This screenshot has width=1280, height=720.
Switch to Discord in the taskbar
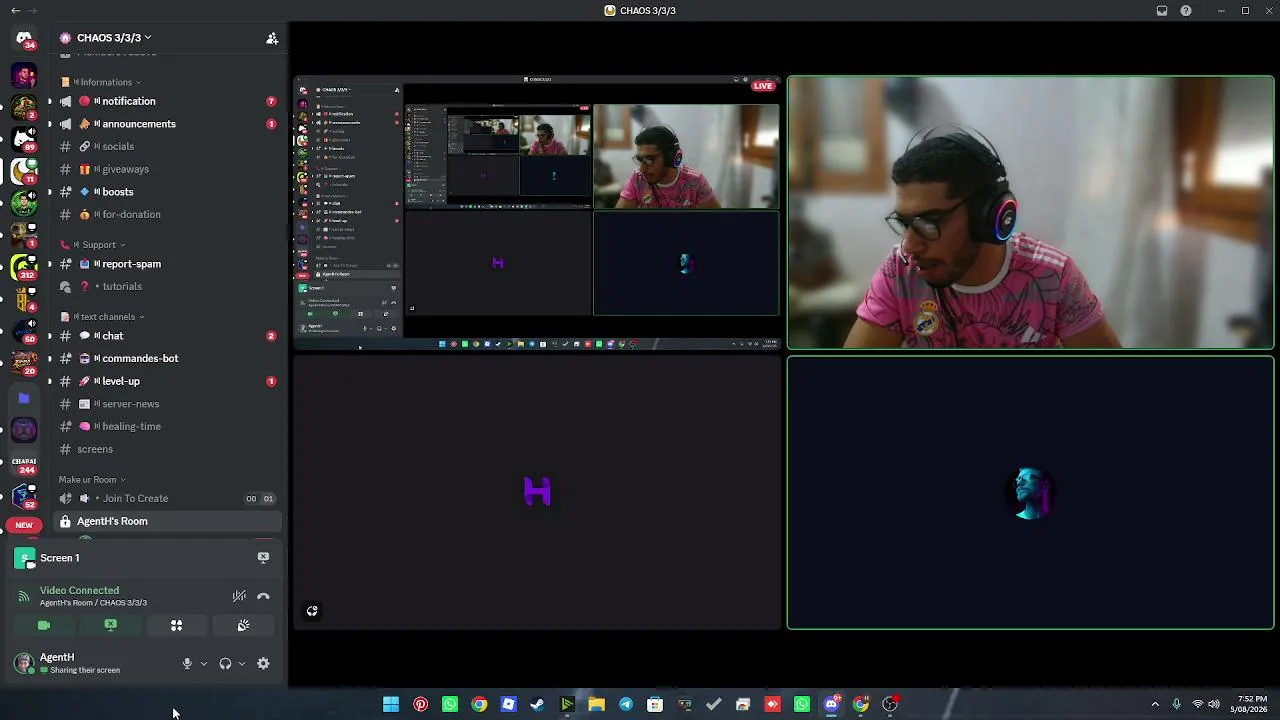click(831, 704)
